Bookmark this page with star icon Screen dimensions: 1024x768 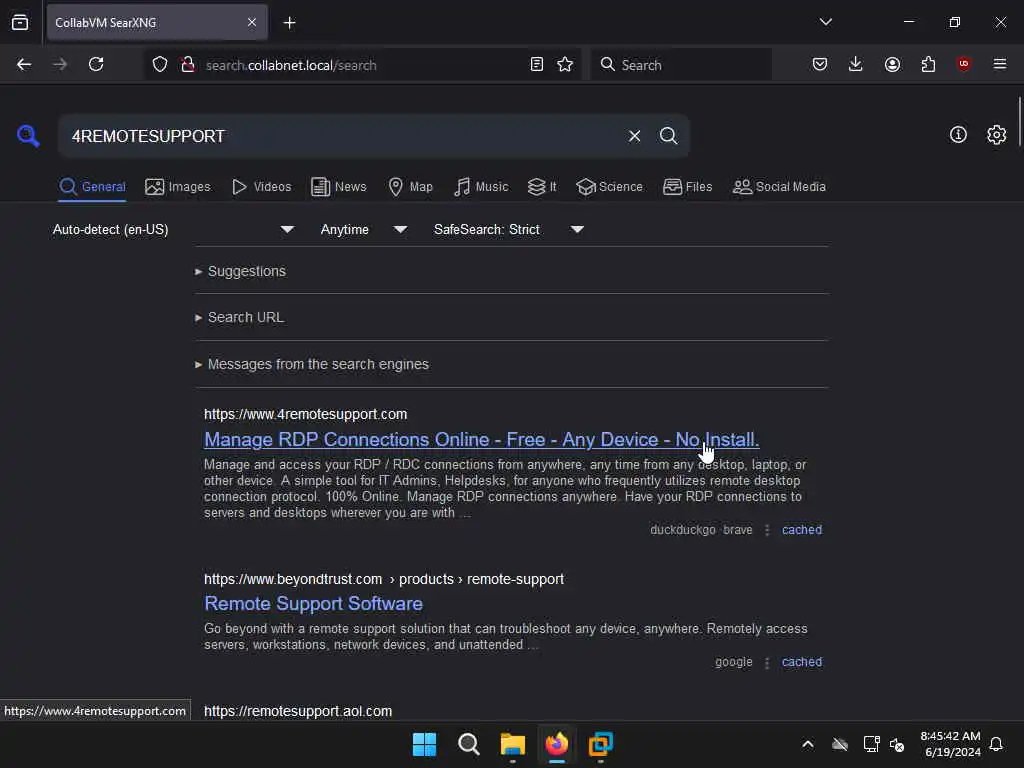click(x=565, y=65)
